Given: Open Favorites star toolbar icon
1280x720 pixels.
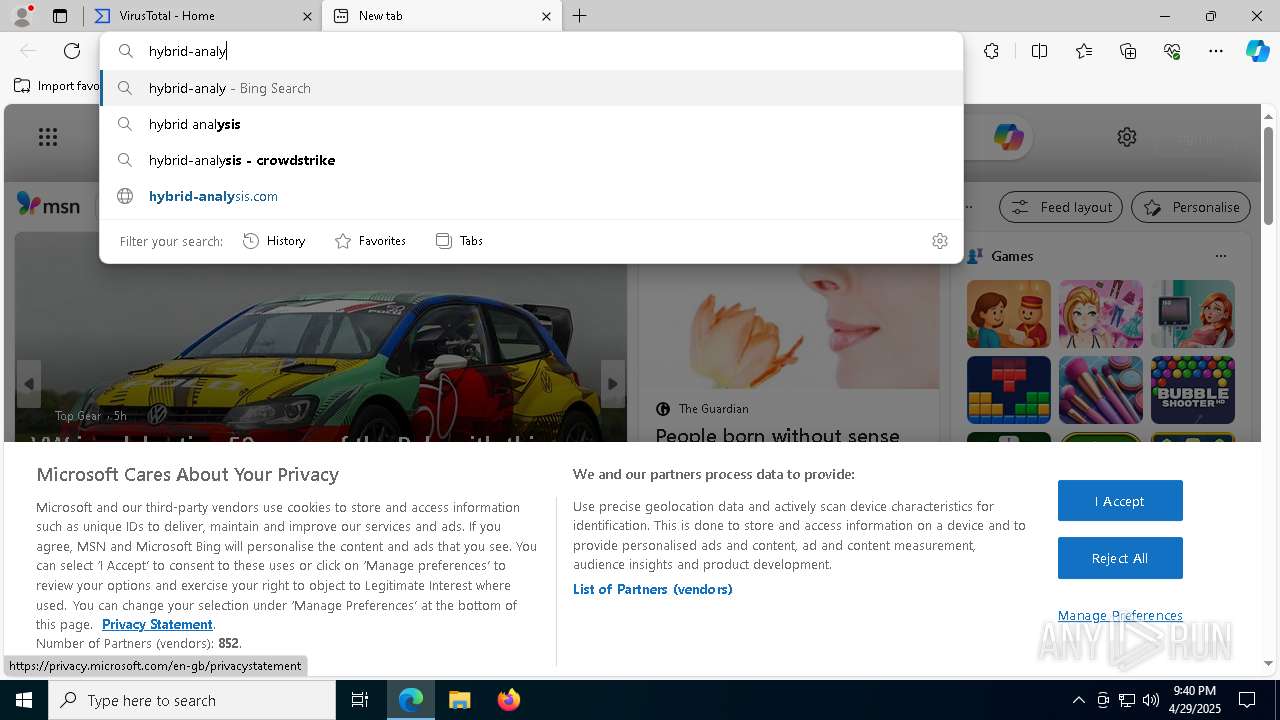Looking at the screenshot, I should [1084, 51].
